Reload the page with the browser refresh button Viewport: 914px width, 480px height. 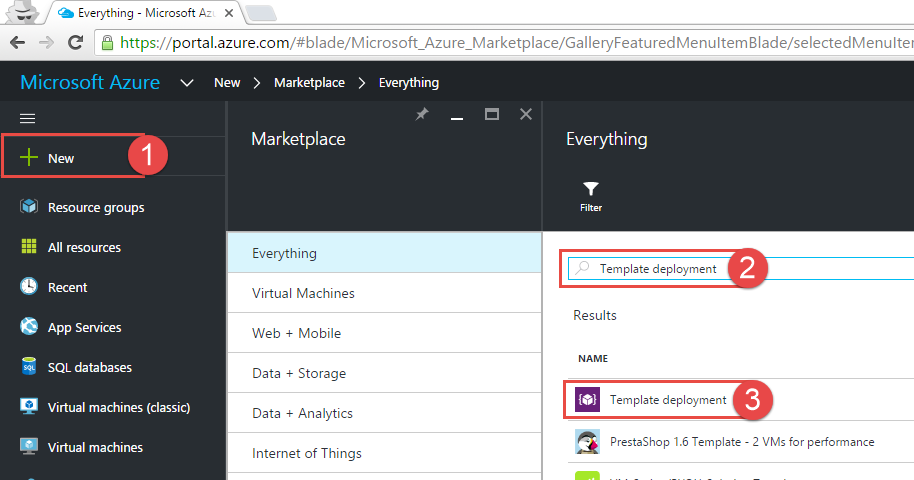coord(75,43)
